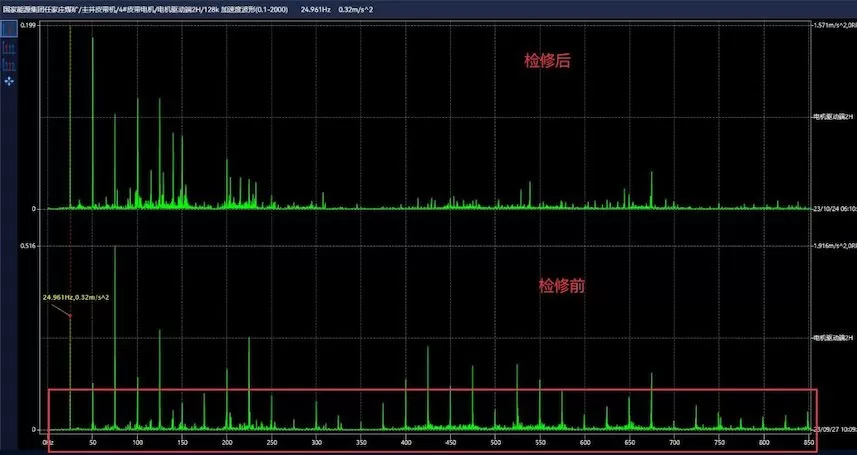The height and width of the screenshot is (455, 857).
Task: Select the four-arrow move/pan tool icon
Action: tap(9, 81)
